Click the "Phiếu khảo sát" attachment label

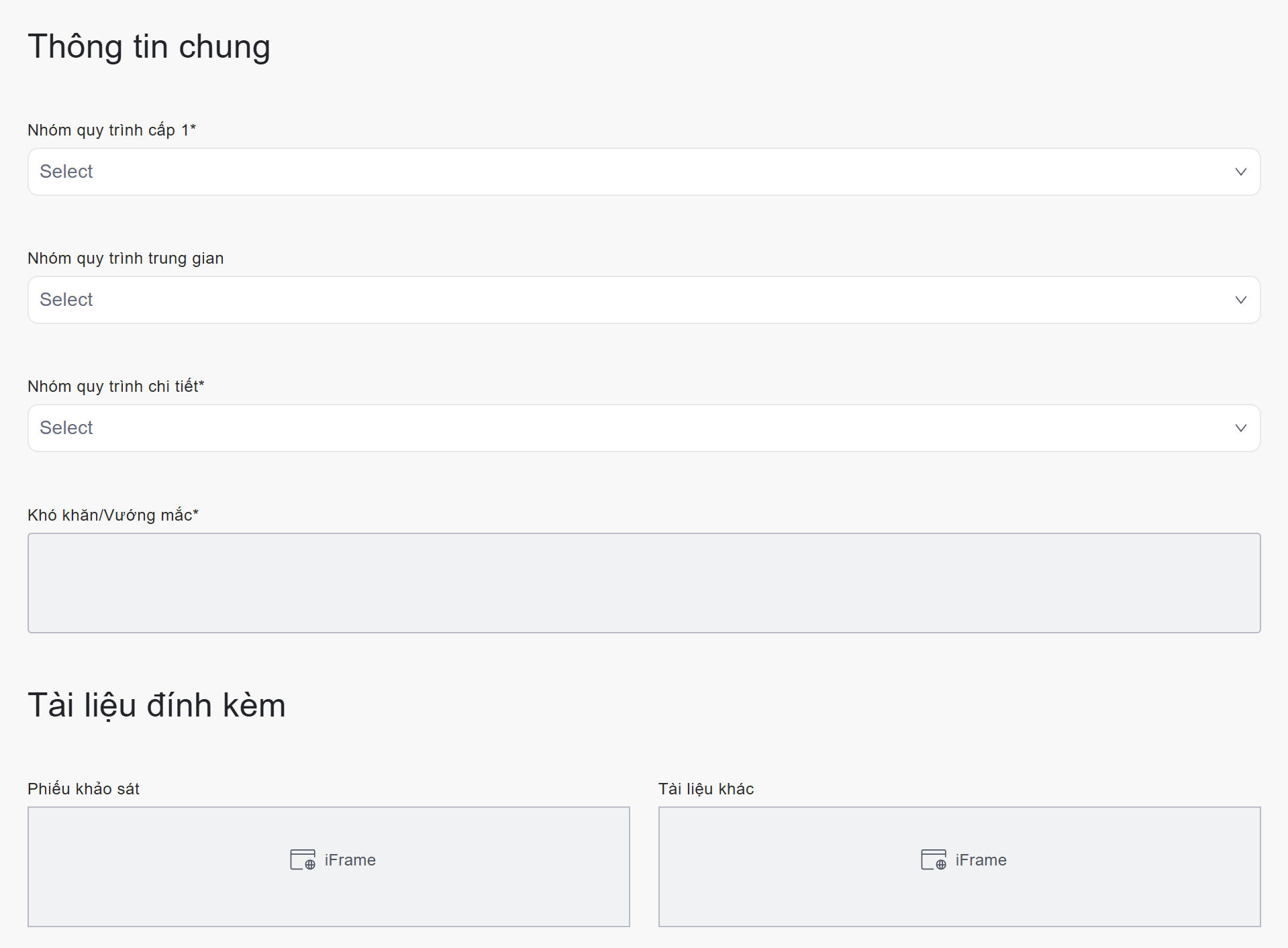83,789
